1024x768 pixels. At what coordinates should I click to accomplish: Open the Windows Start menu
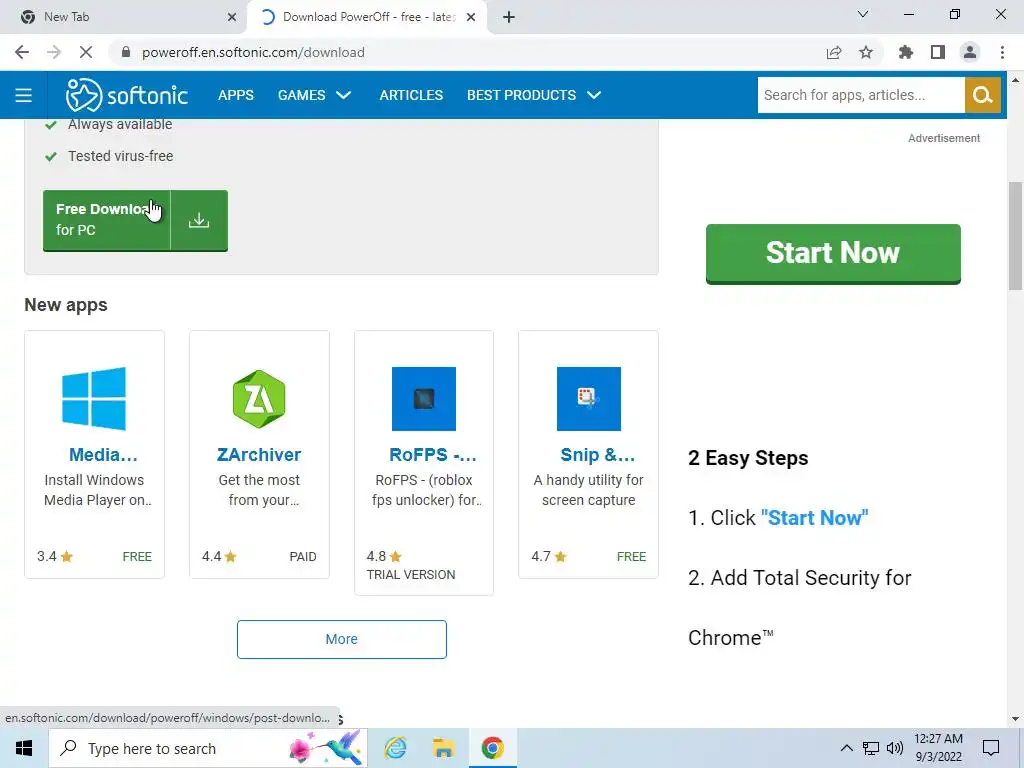point(24,748)
